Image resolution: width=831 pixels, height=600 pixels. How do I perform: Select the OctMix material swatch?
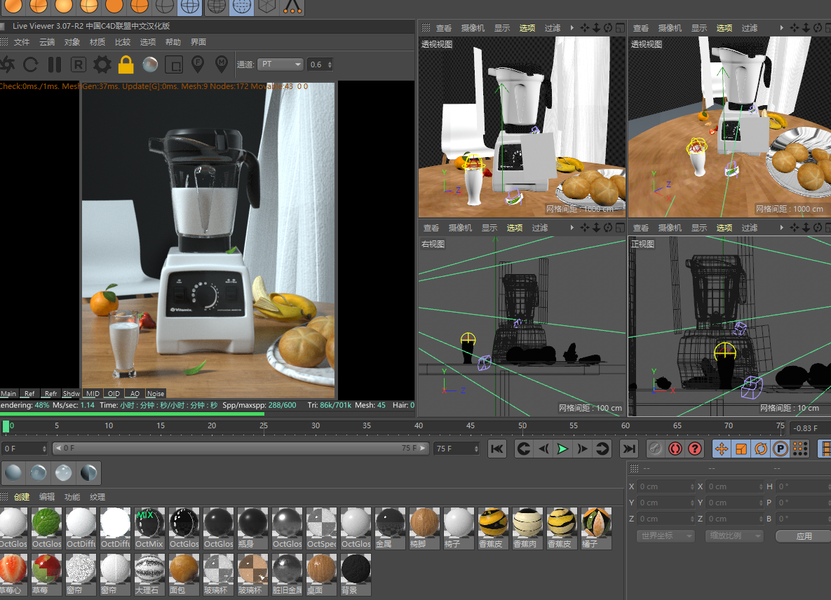coord(149,528)
